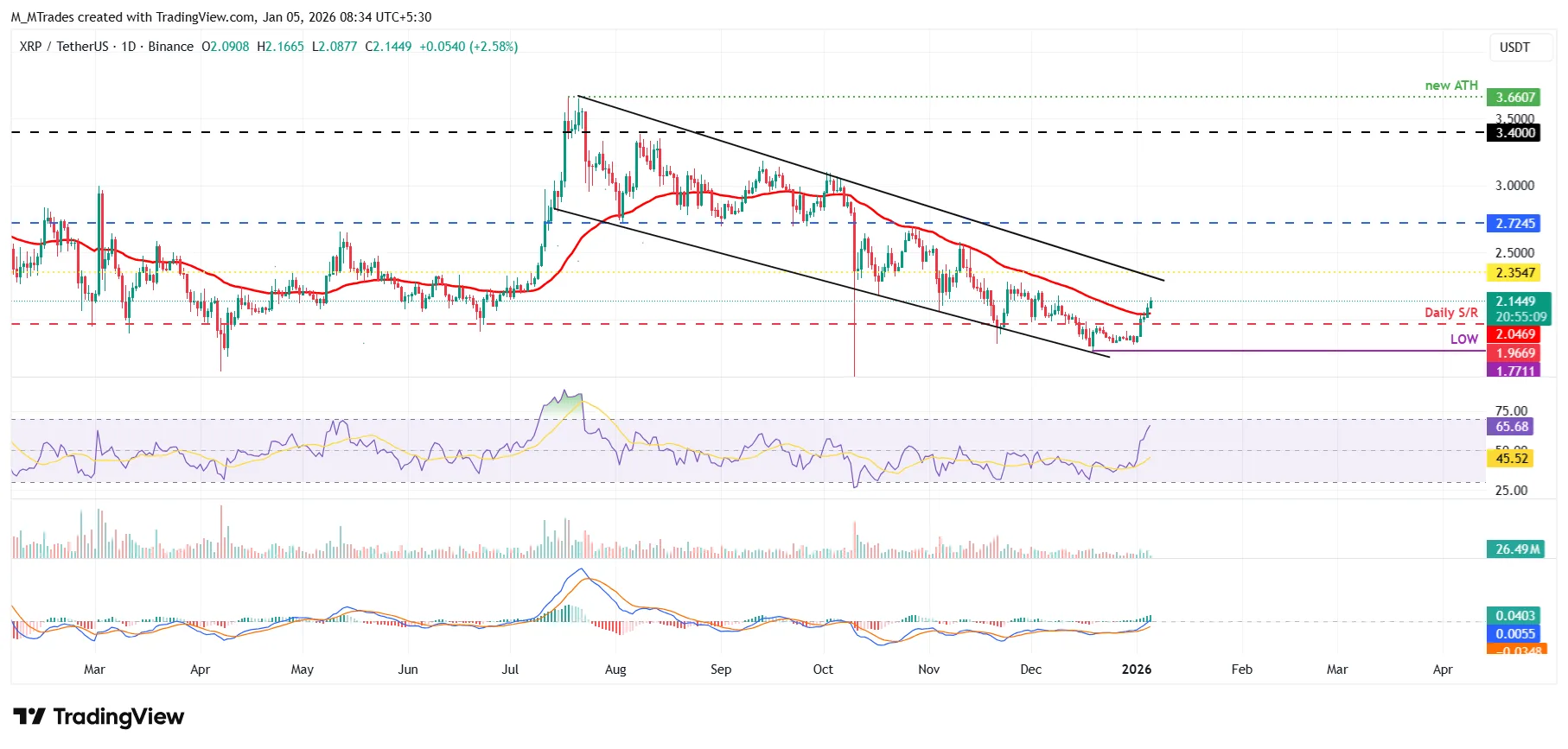Click the yellow 2.3547 price level label

(x=1515, y=273)
